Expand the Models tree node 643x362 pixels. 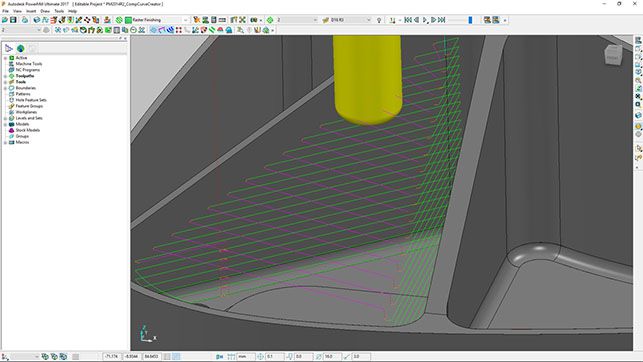point(5,124)
